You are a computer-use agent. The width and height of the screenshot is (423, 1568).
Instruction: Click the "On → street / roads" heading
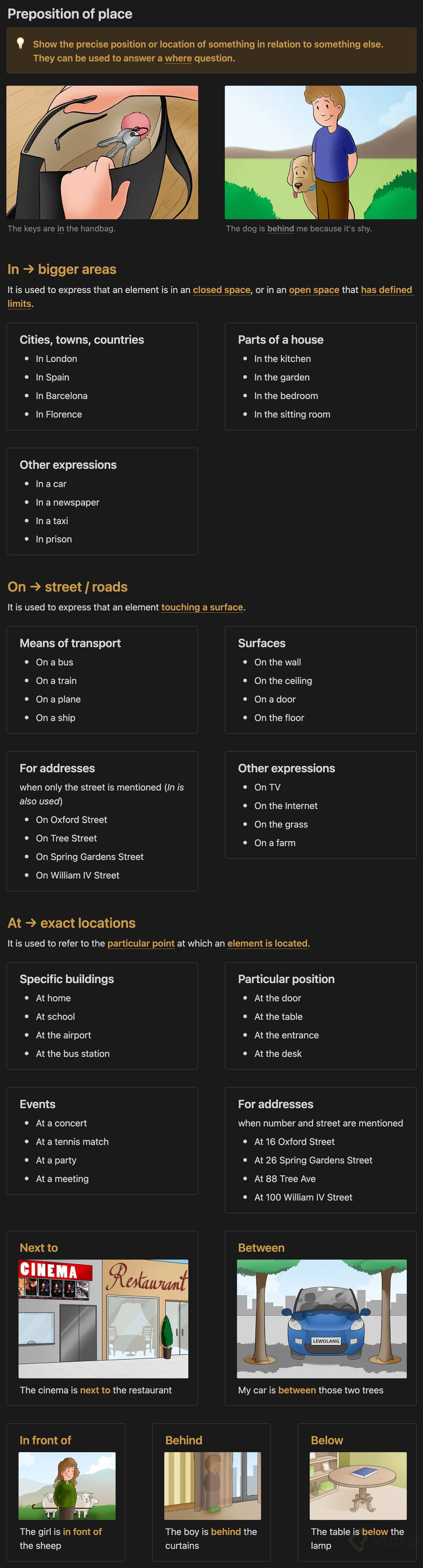point(68,587)
